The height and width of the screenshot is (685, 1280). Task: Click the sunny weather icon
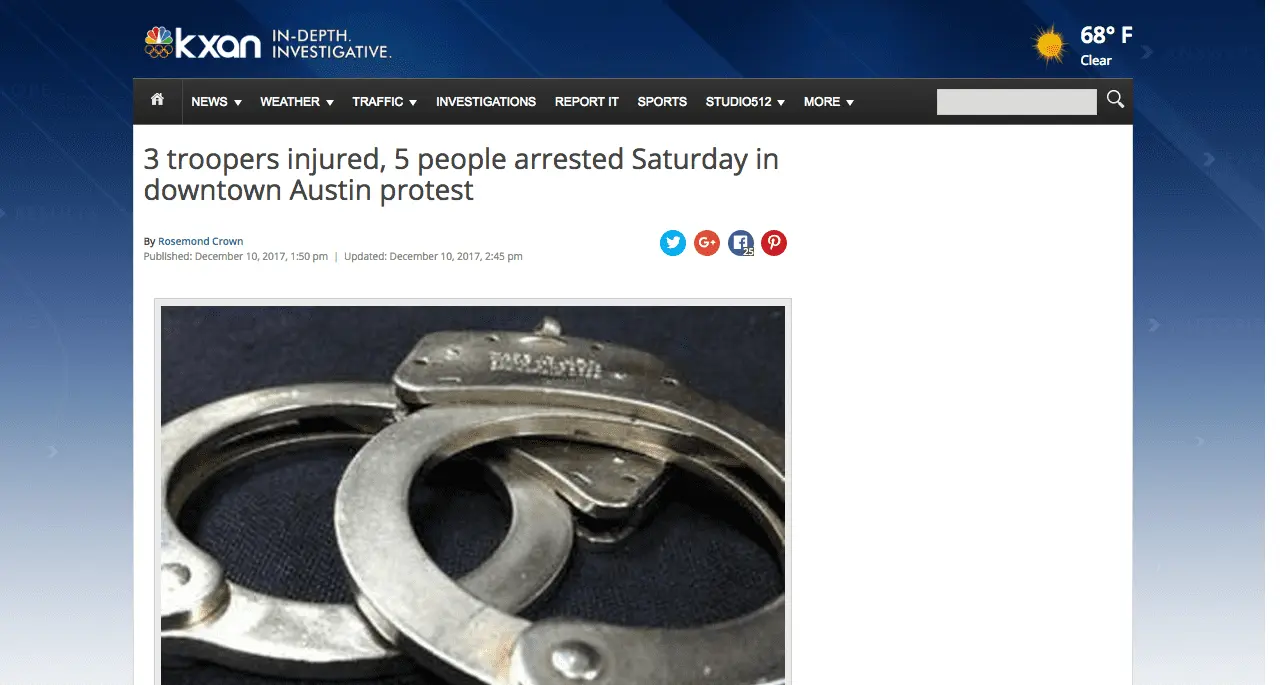click(1050, 45)
